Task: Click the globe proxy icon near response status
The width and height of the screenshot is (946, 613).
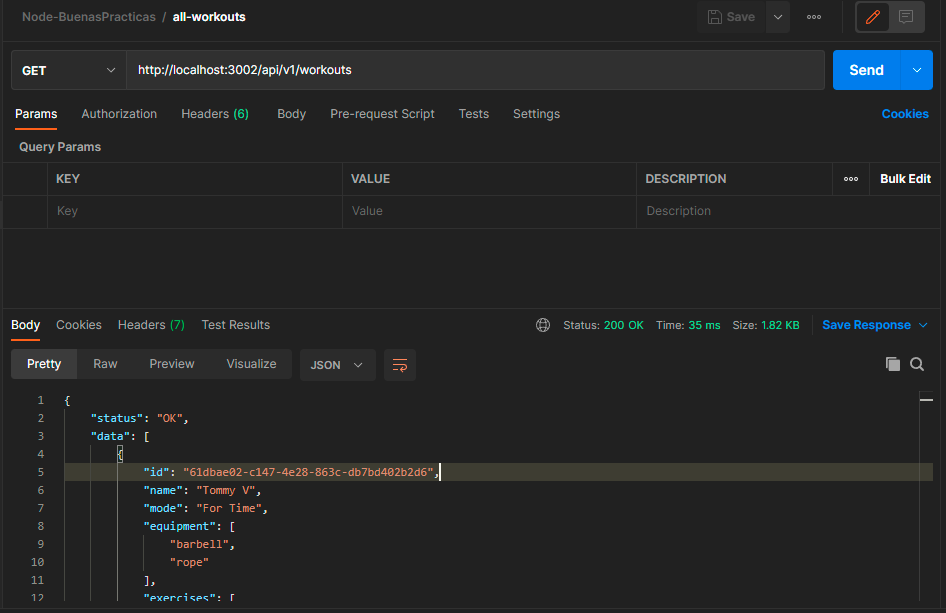Action: pyautogui.click(x=543, y=325)
